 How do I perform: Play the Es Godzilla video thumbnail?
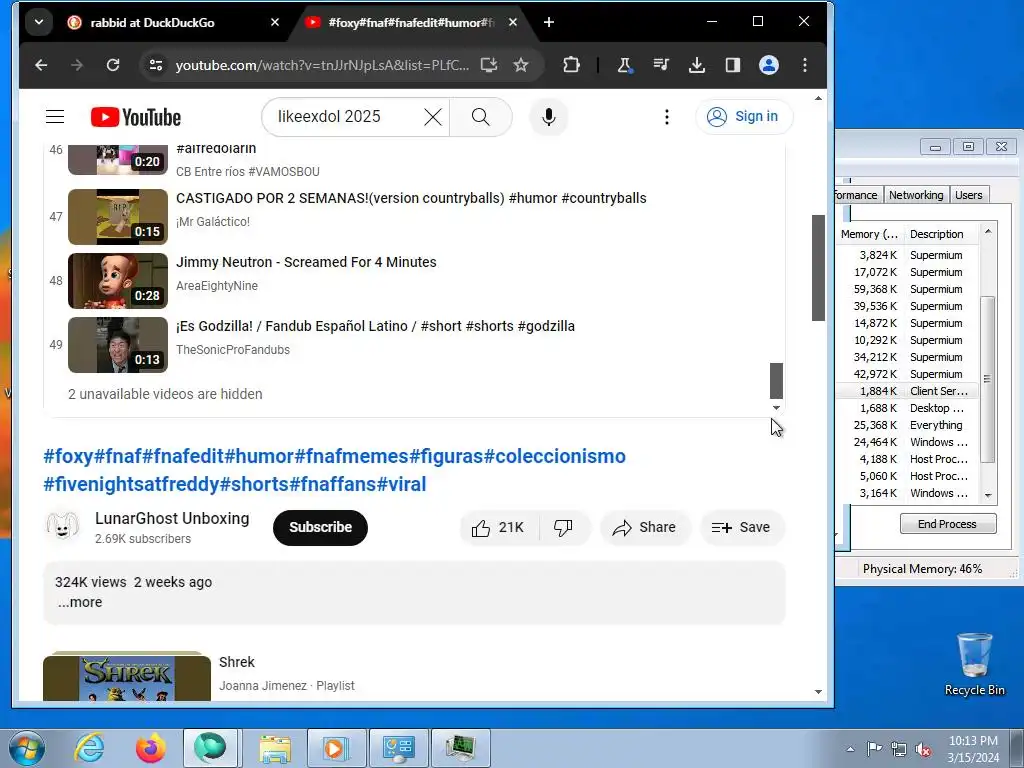click(x=118, y=345)
